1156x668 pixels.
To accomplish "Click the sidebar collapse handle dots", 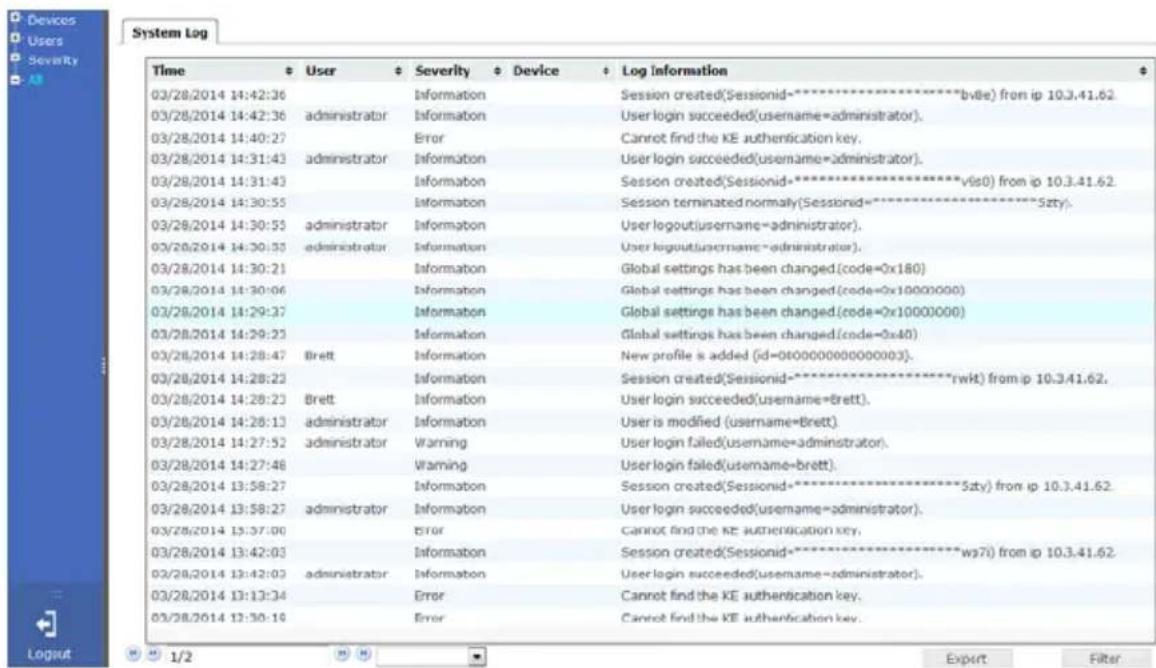I will click(x=103, y=366).
